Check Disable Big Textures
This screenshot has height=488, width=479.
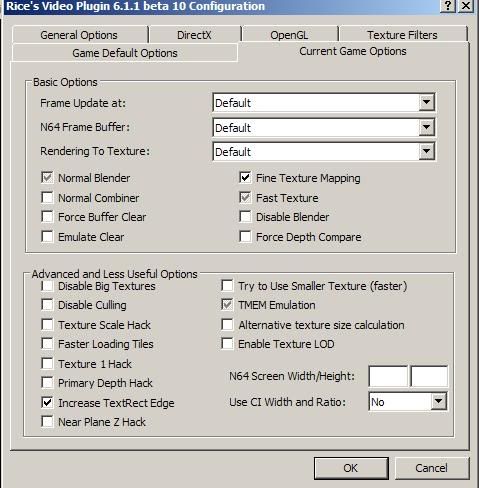pyautogui.click(x=47, y=286)
